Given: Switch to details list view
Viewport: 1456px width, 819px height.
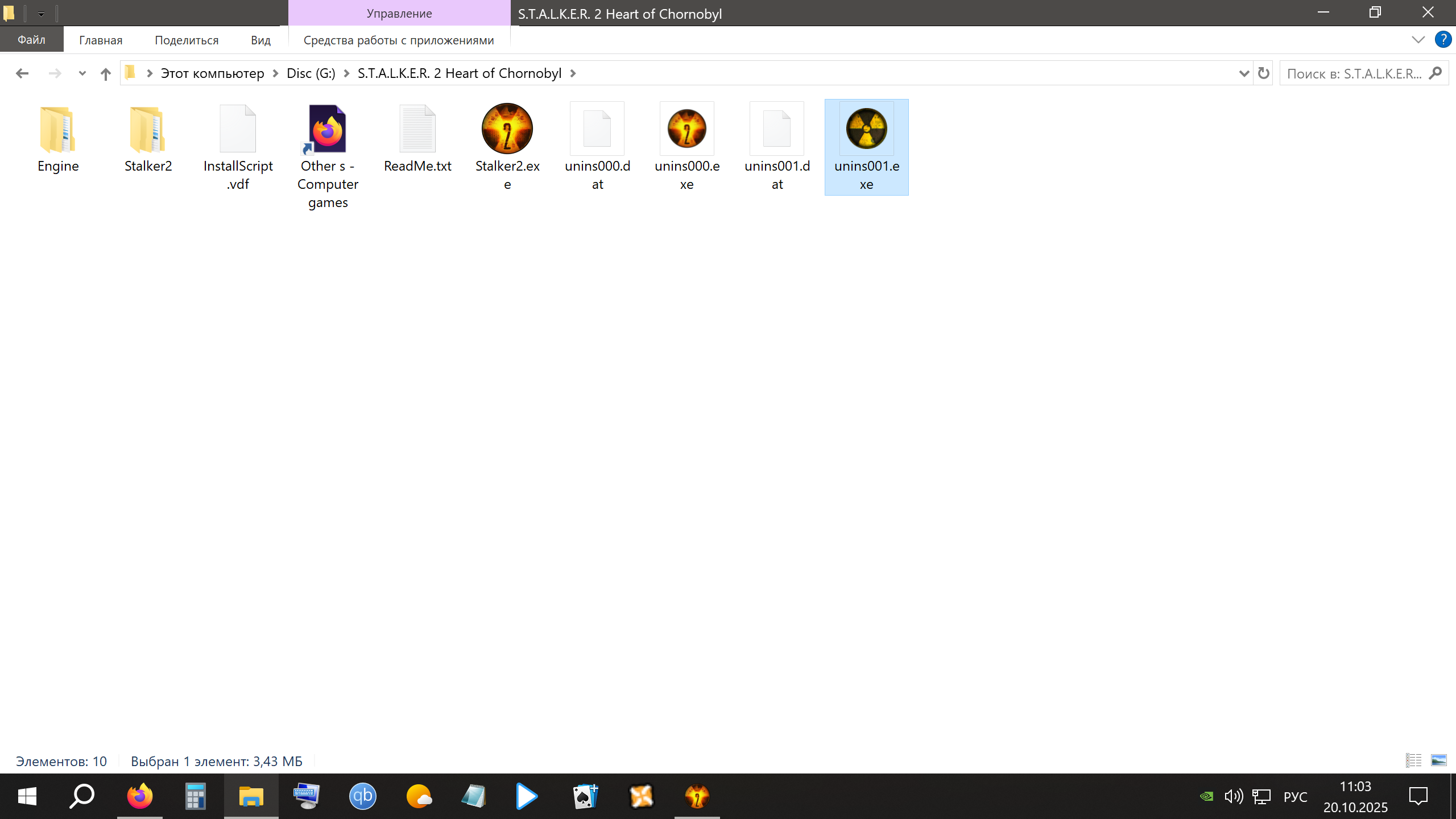Looking at the screenshot, I should (1413, 760).
